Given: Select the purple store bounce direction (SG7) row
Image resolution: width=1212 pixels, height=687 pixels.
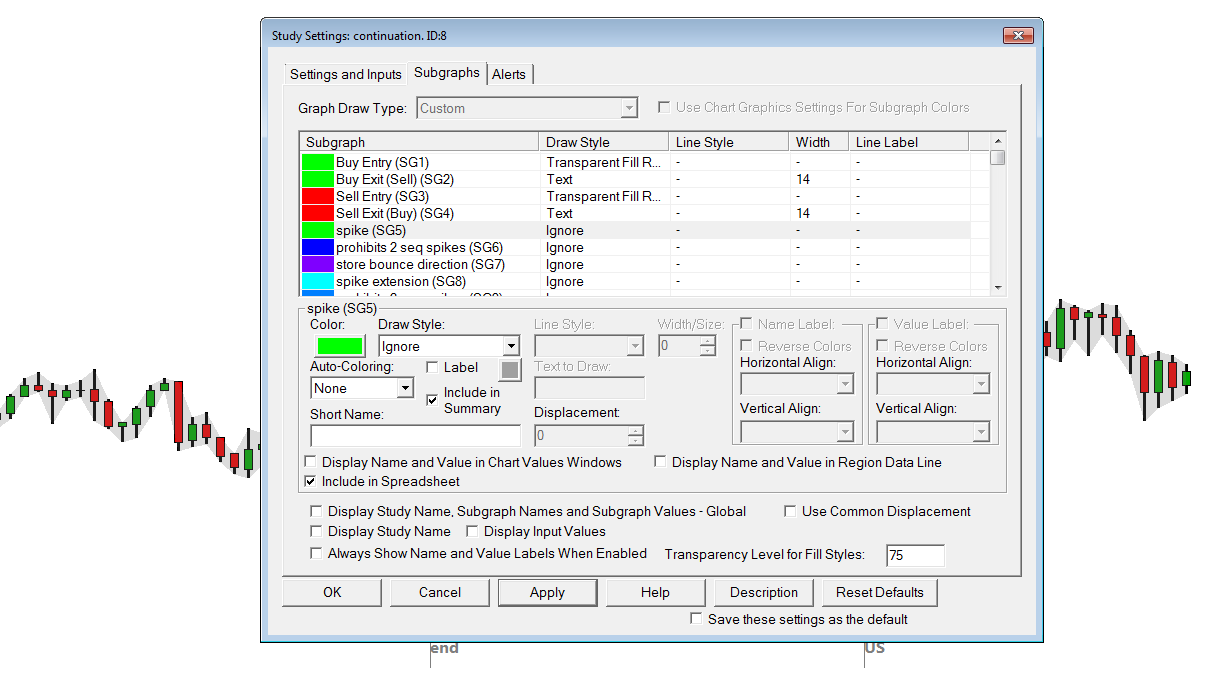Looking at the screenshot, I should [x=419, y=264].
